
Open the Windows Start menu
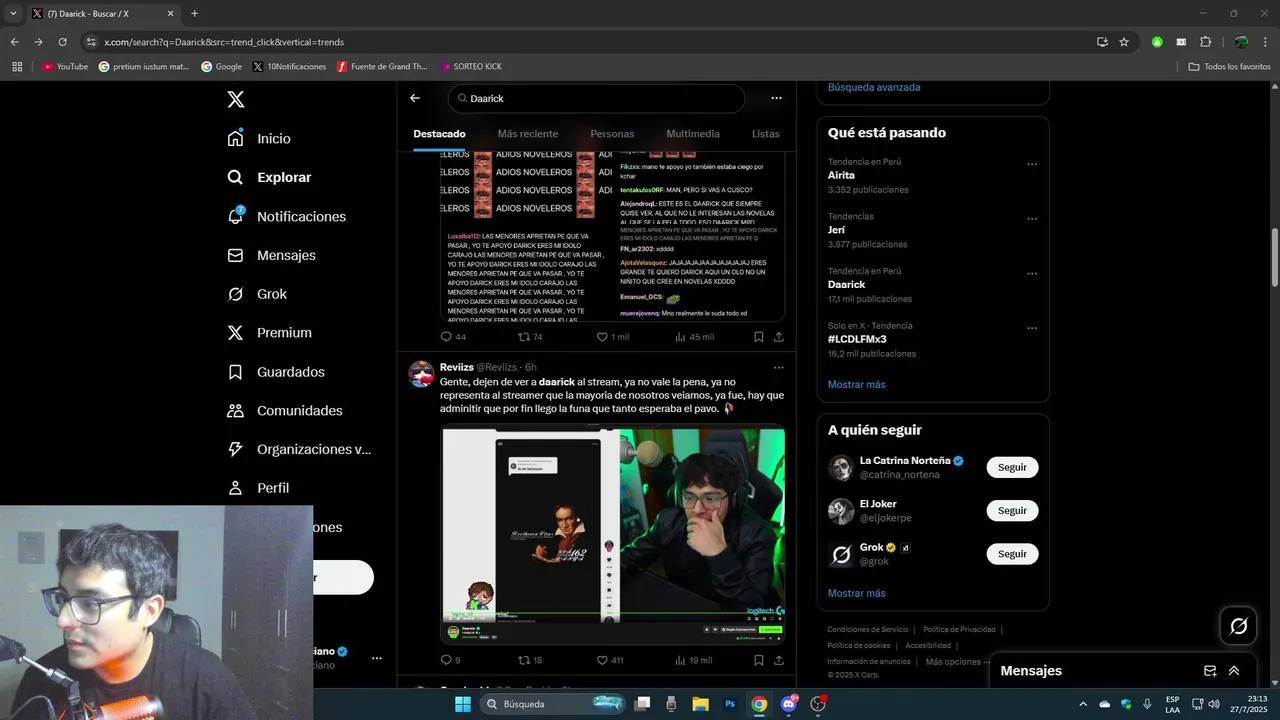click(x=463, y=704)
